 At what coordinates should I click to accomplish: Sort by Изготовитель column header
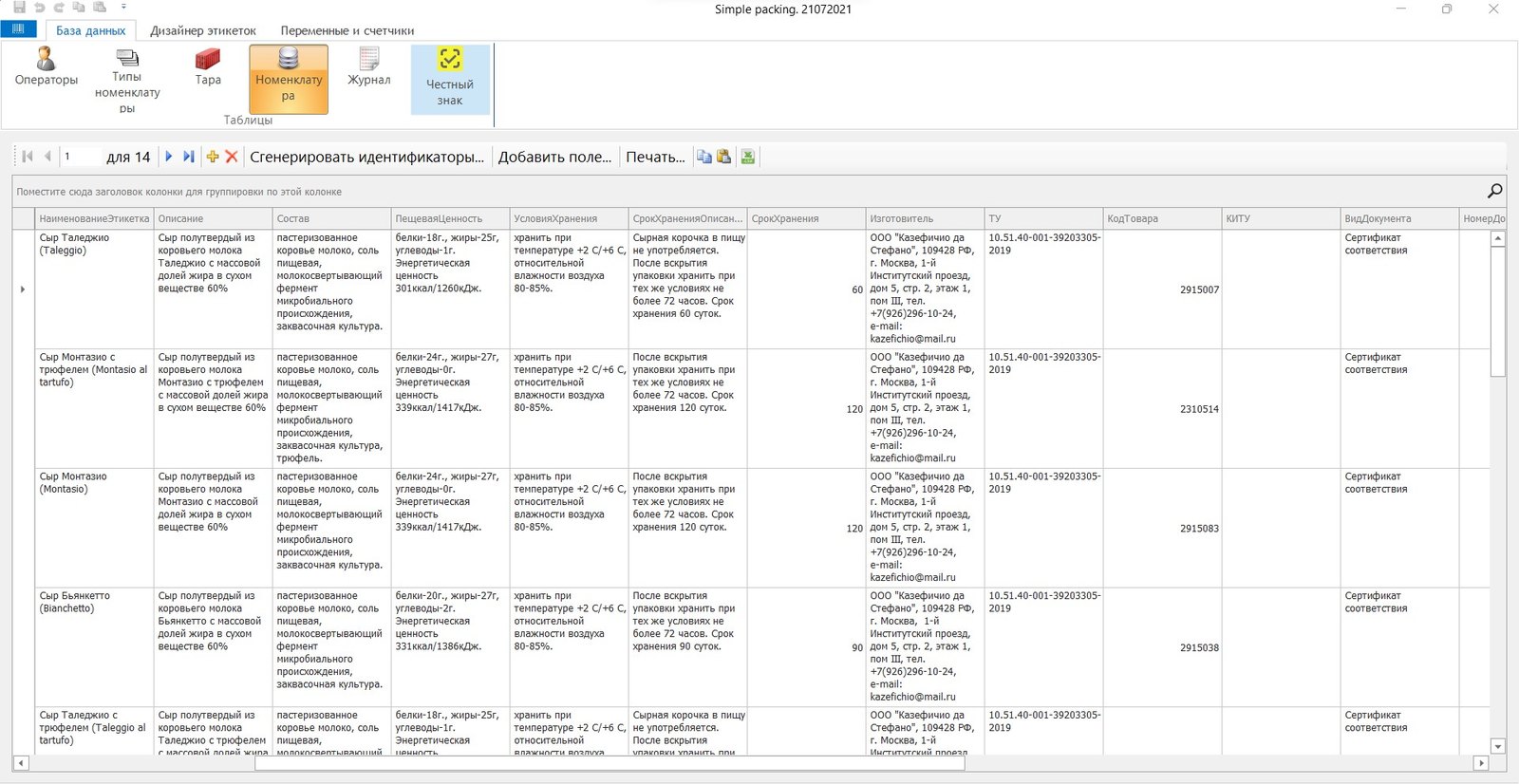point(925,218)
